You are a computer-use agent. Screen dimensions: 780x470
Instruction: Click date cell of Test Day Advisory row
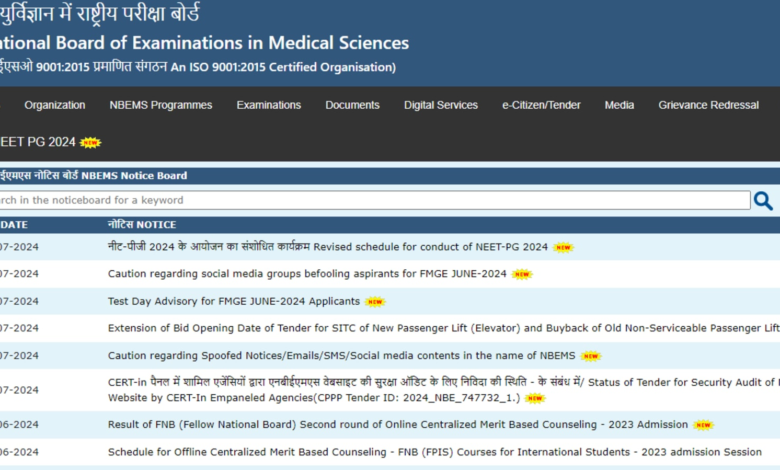click(x=19, y=301)
